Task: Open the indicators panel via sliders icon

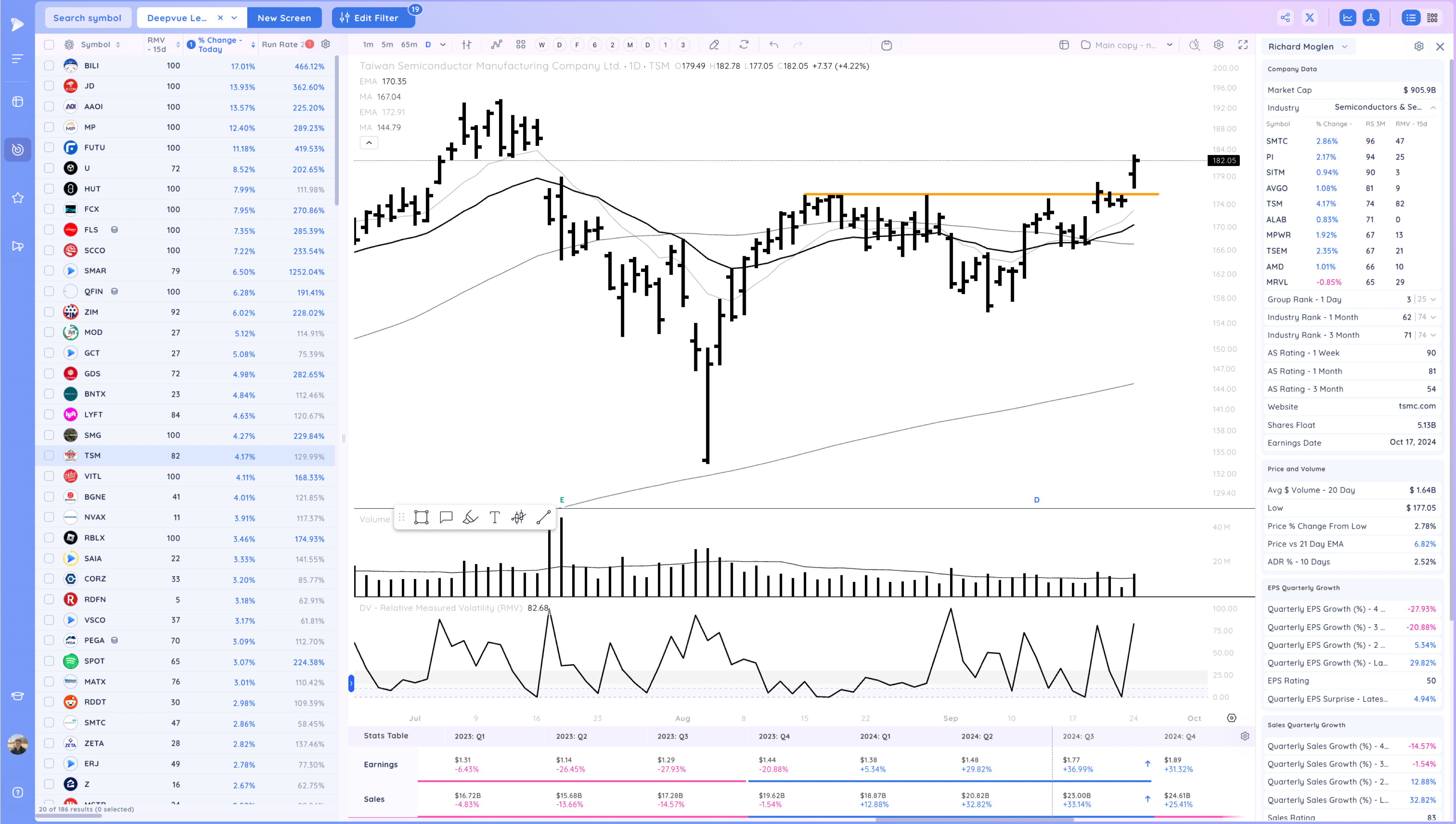Action: (466, 45)
